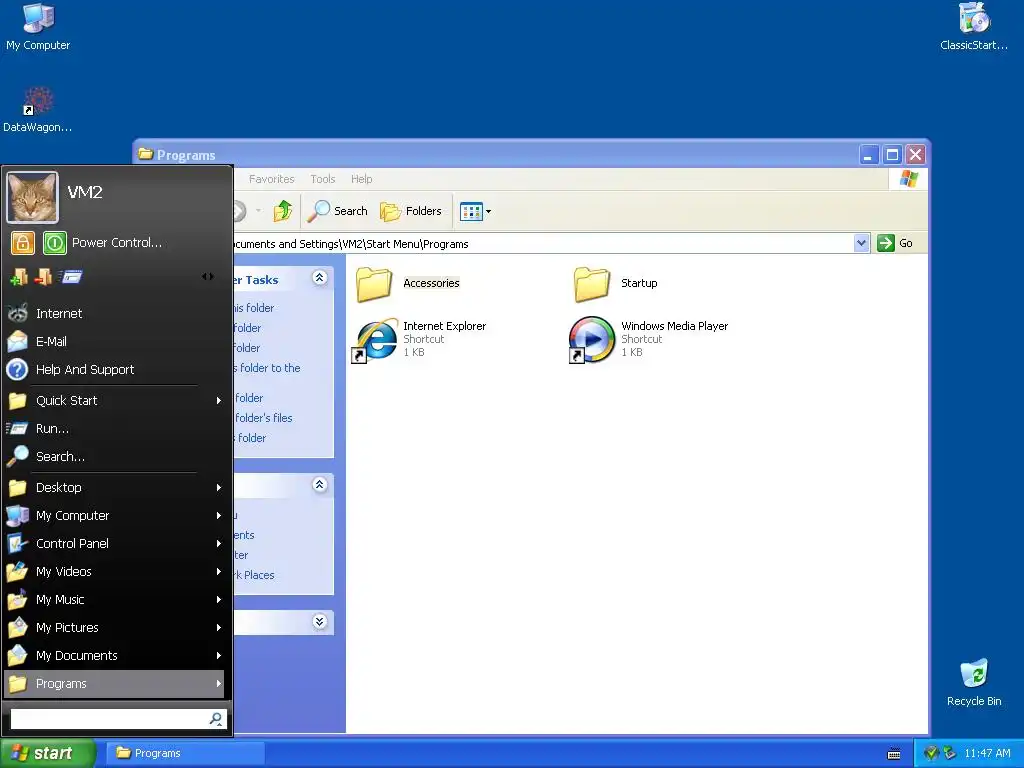Image resolution: width=1024 pixels, height=768 pixels.
Task: Collapse the Folder Tasks panel chevron
Action: click(319, 278)
